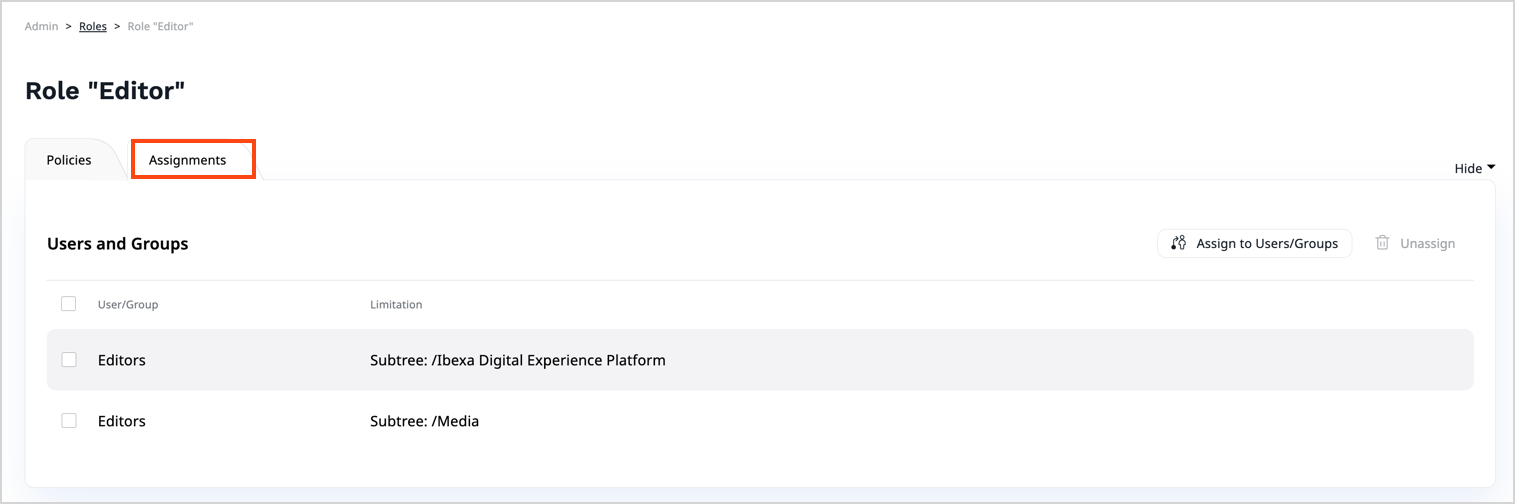
Task: Open Editors group in the Media row
Action: 122,421
